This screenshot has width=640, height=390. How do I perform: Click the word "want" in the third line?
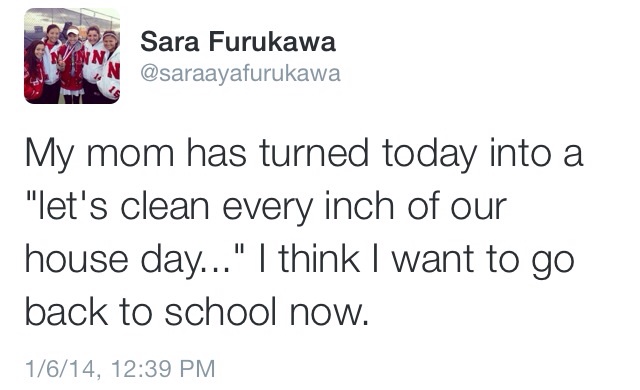point(433,260)
